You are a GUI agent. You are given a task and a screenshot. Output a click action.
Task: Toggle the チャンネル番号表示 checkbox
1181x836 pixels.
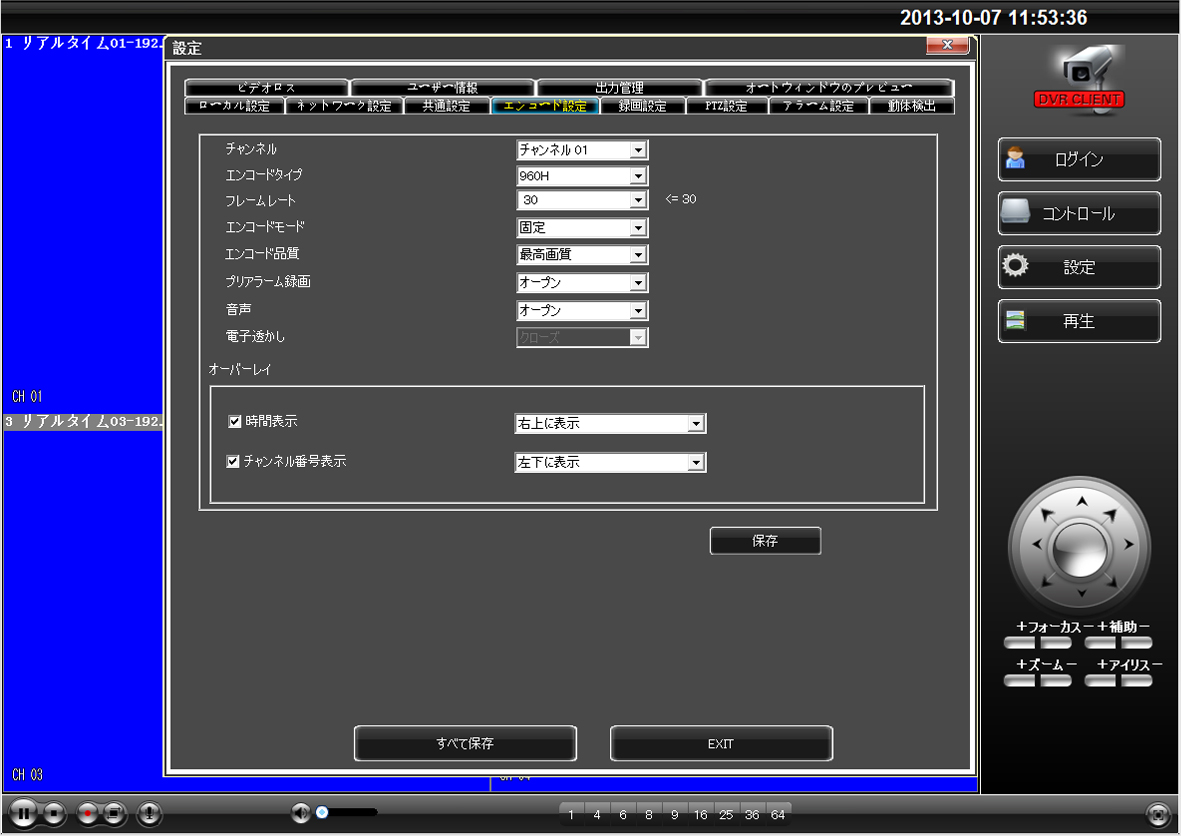(235, 462)
